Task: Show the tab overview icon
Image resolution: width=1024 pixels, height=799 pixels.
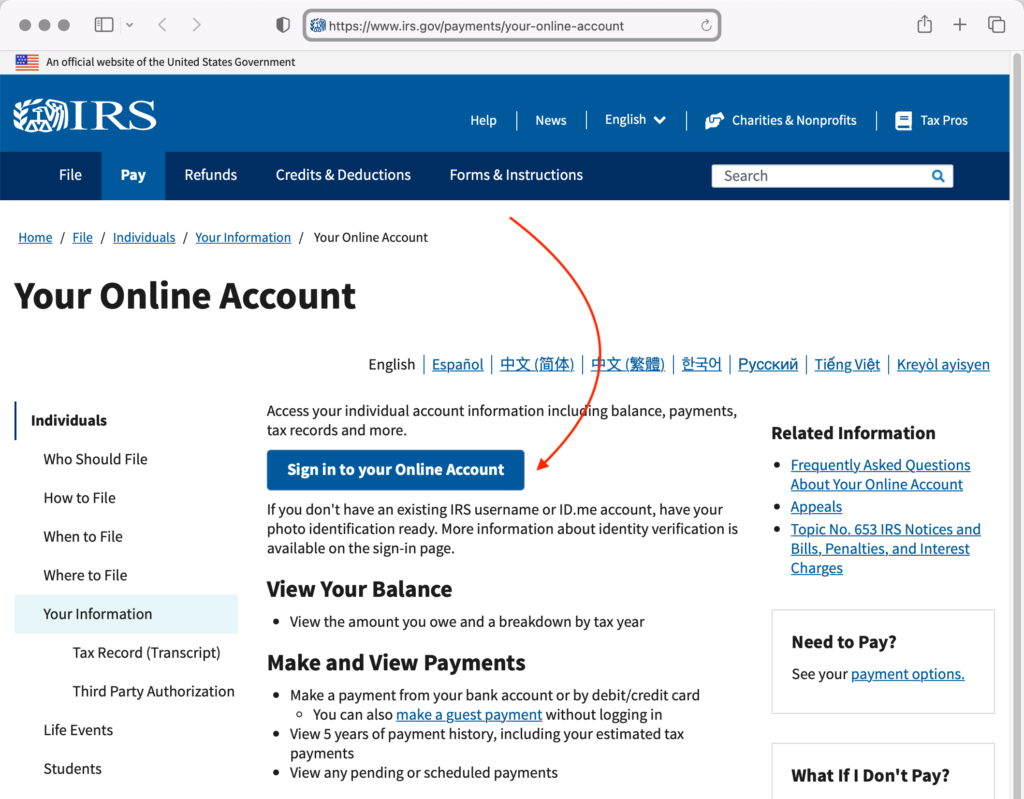Action: click(x=996, y=25)
